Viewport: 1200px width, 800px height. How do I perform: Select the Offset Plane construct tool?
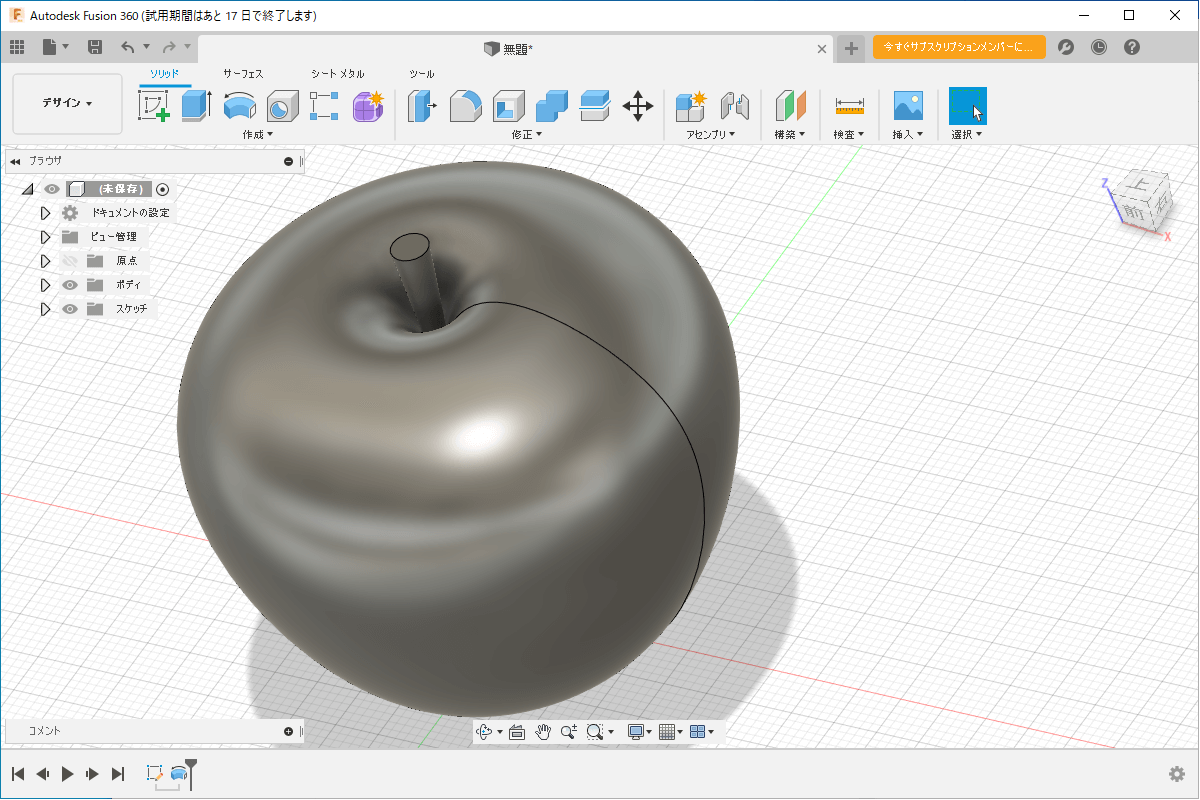tap(790, 105)
